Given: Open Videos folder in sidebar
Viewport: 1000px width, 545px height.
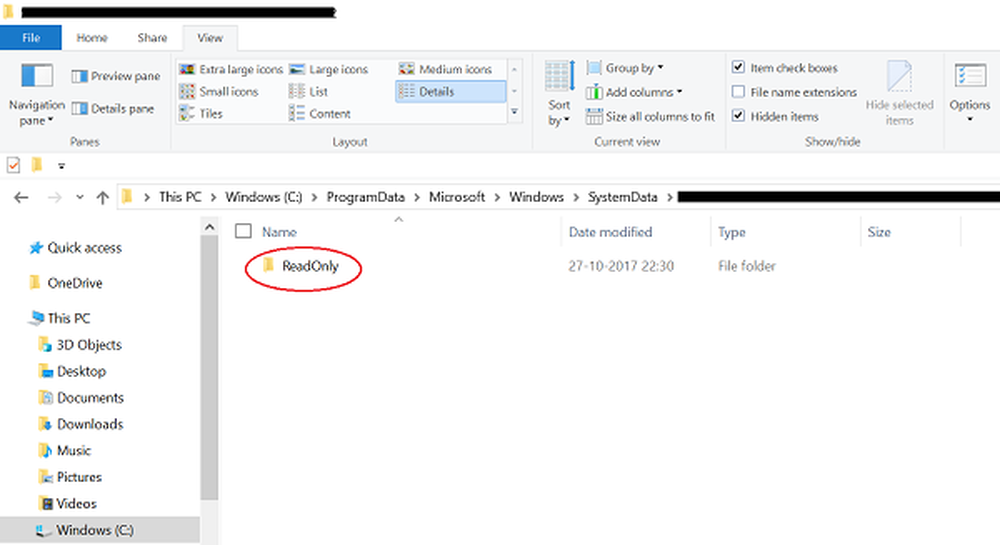Looking at the screenshot, I should [68, 504].
